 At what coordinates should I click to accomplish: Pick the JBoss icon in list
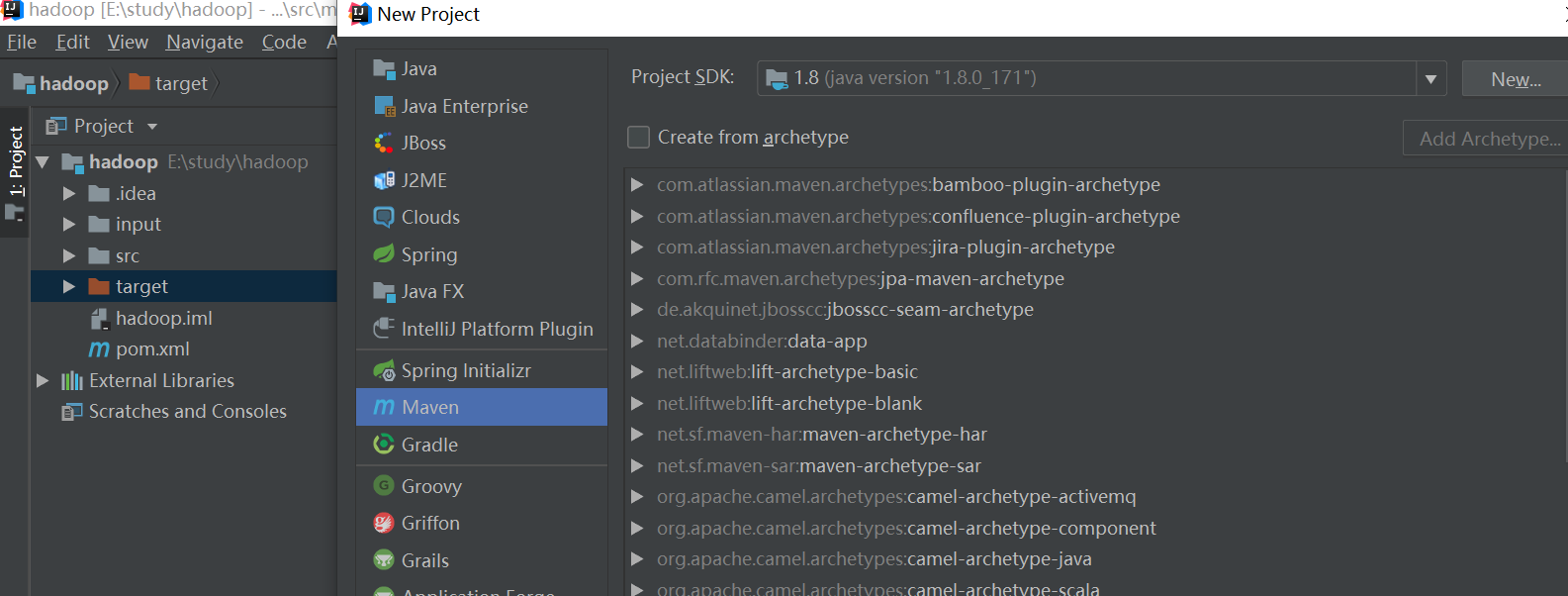(384, 143)
